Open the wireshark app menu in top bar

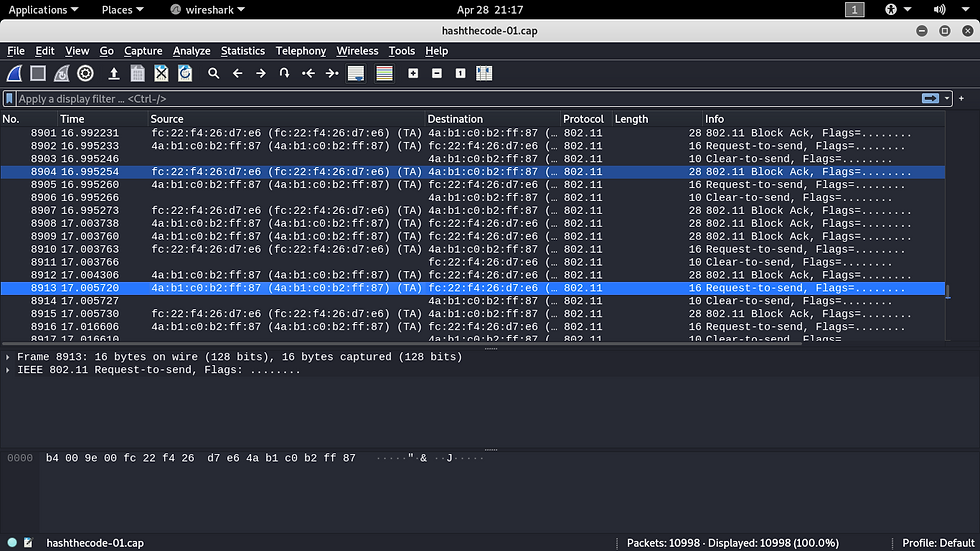208,10
